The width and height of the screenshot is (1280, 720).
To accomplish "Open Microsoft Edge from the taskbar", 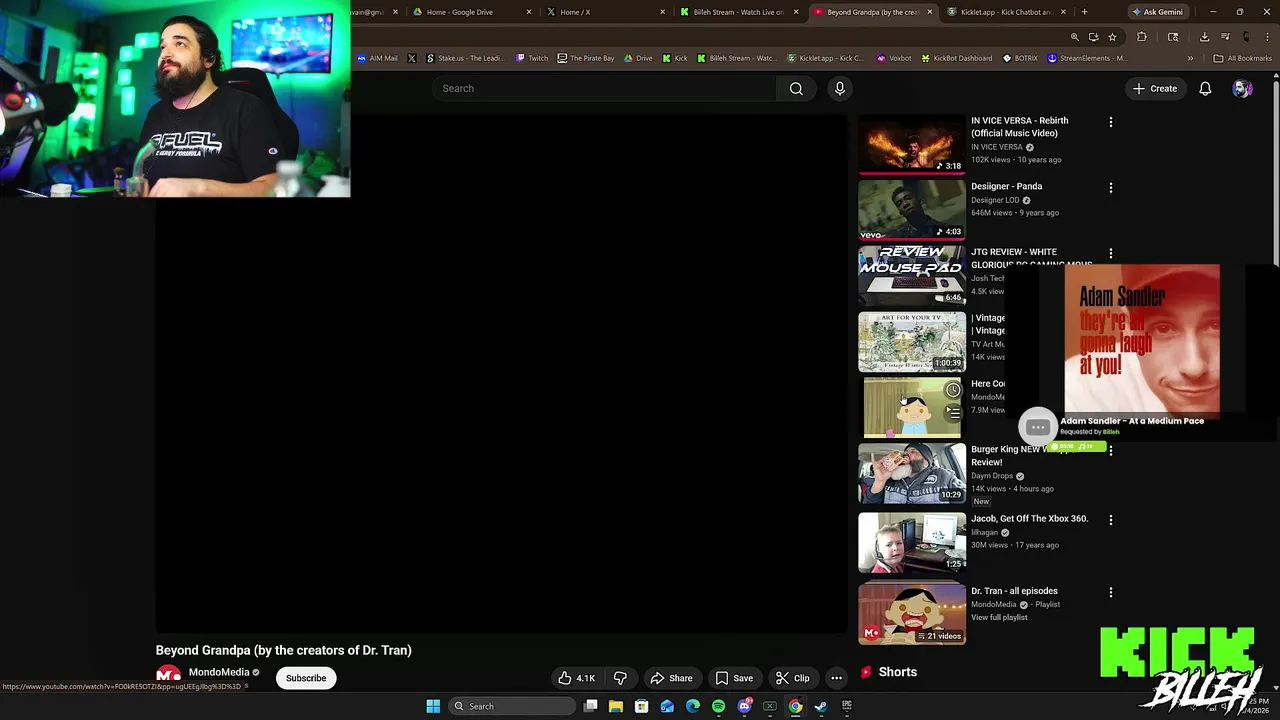I will point(693,706).
